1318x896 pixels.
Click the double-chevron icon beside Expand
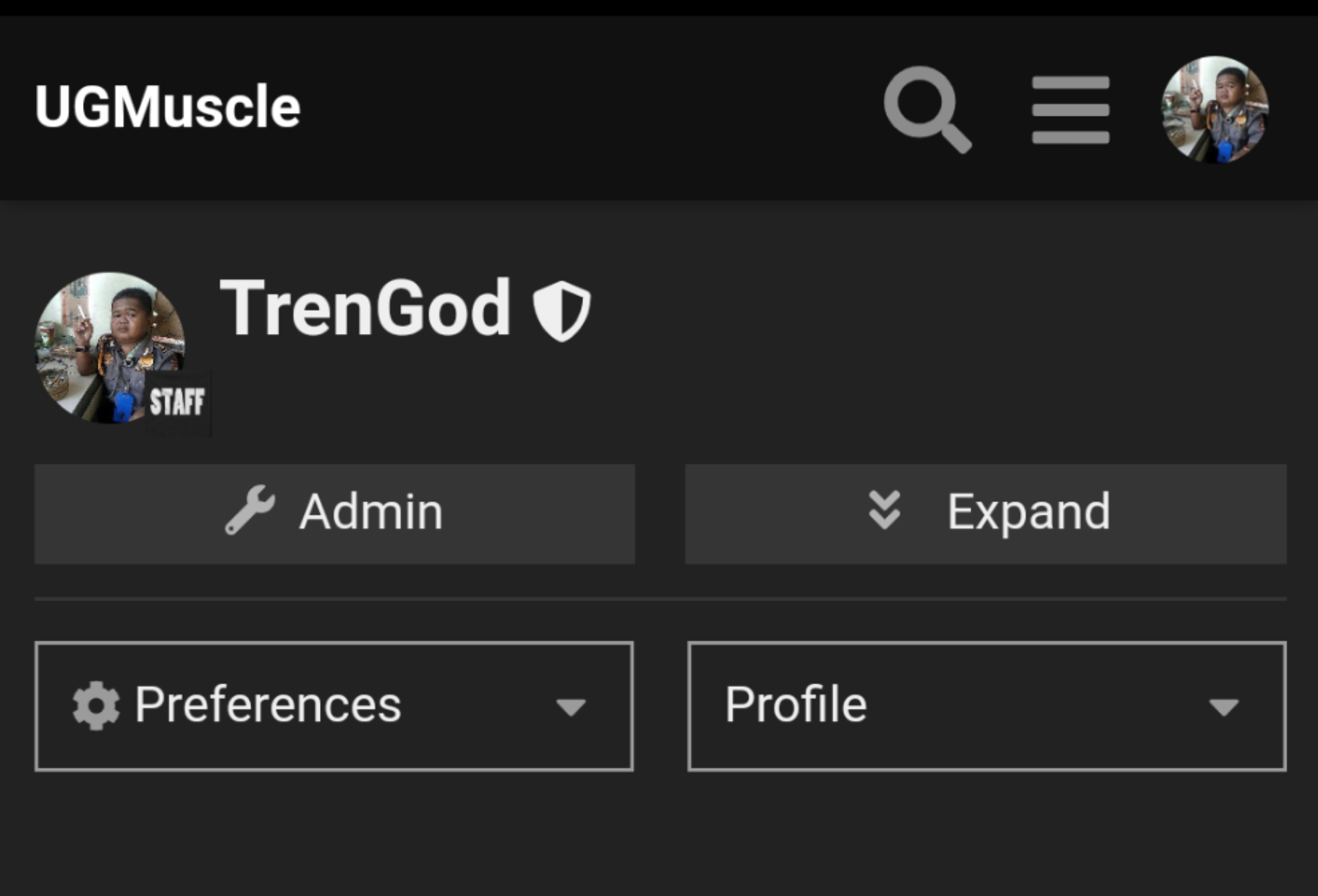click(884, 510)
